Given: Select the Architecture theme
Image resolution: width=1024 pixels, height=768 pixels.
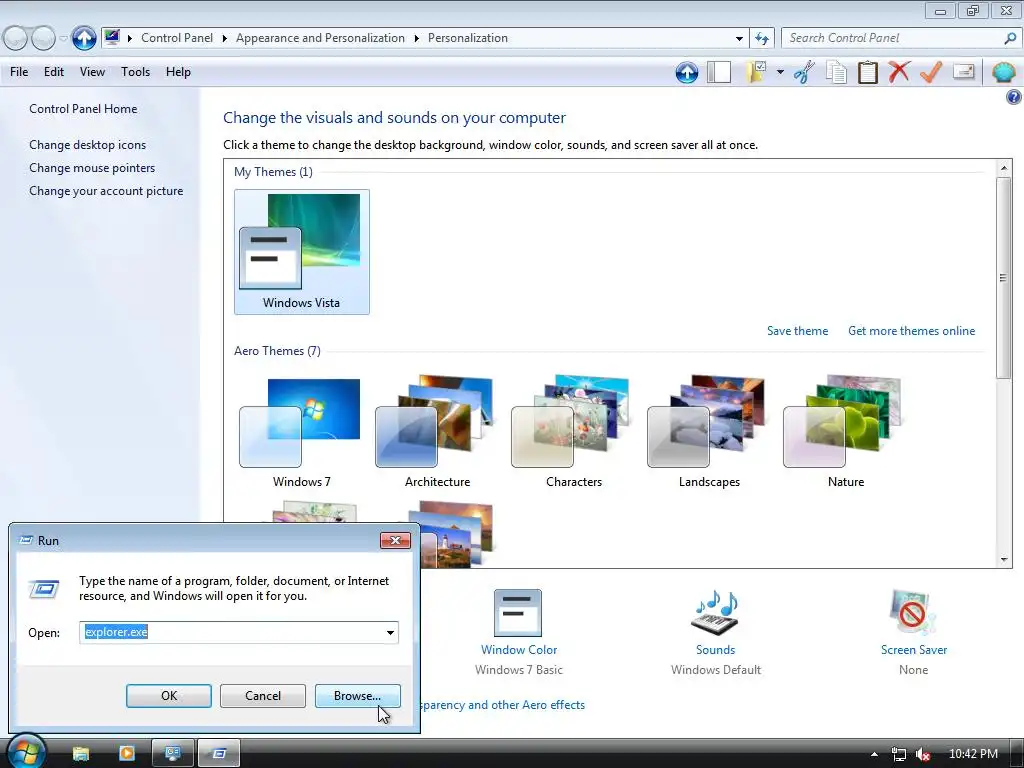Looking at the screenshot, I should coord(437,431).
